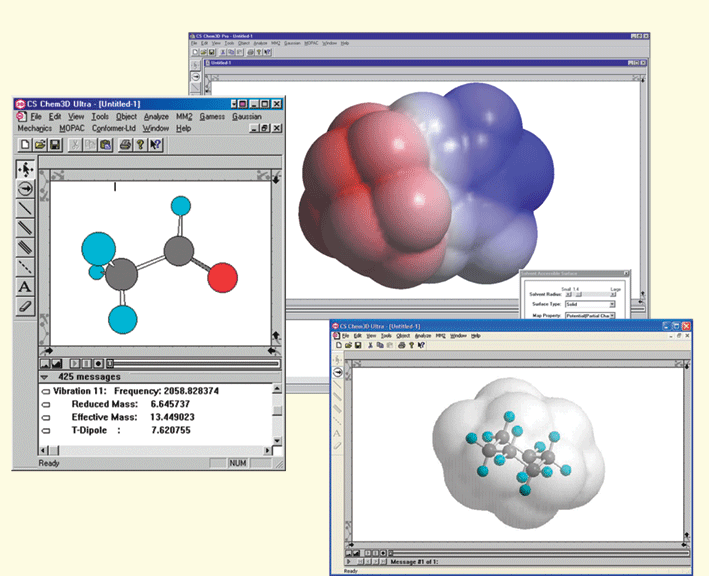The height and width of the screenshot is (576, 709).
Task: Click the 'Frequency: 2058.828374' value
Action: click(166, 391)
